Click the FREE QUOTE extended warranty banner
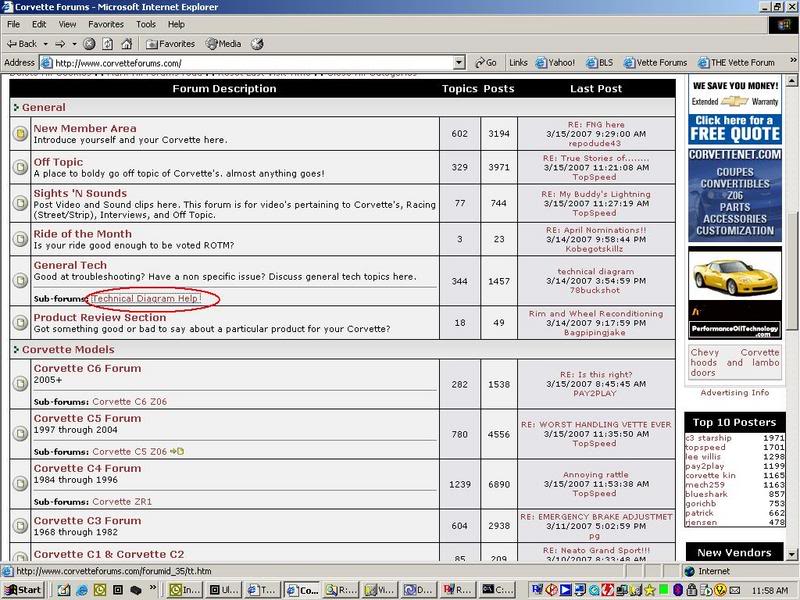 [x=735, y=110]
